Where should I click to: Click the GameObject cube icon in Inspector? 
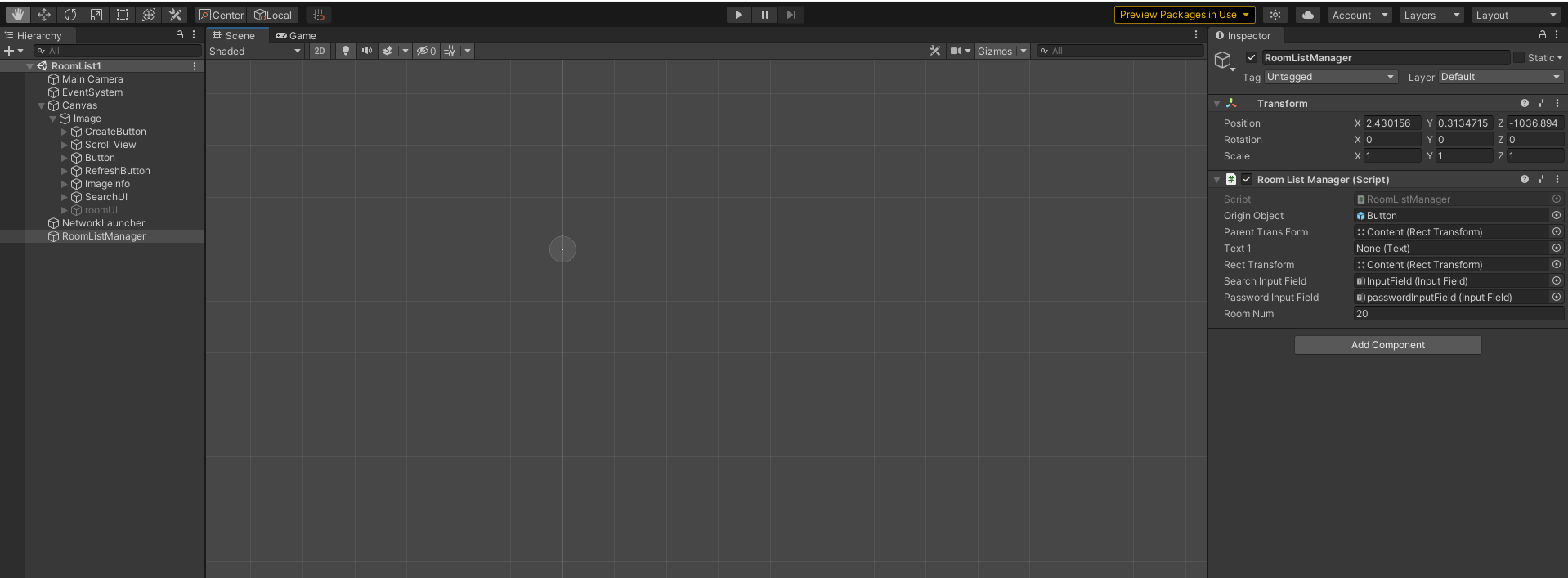1223,60
